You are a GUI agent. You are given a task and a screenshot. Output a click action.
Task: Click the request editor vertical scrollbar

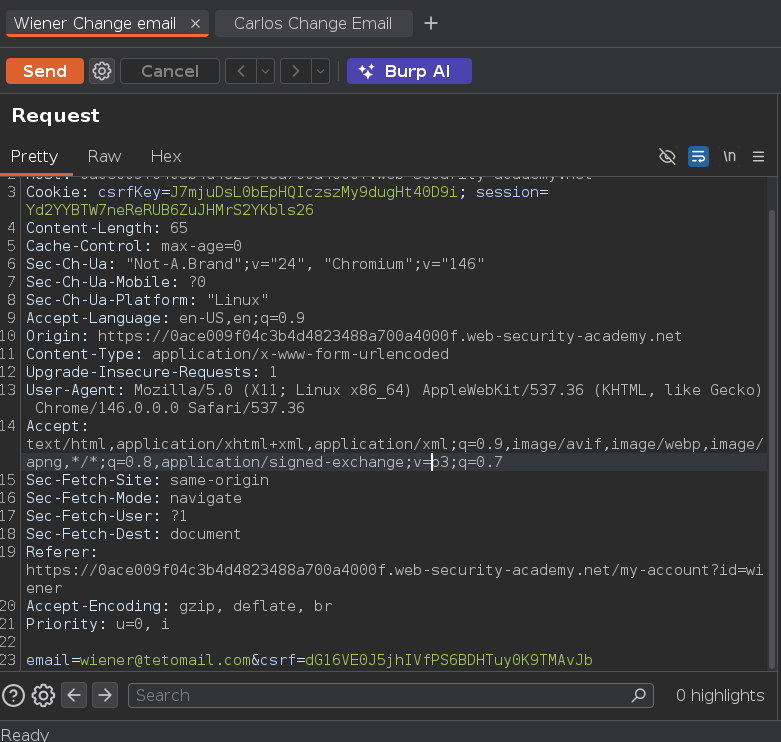tap(772, 438)
